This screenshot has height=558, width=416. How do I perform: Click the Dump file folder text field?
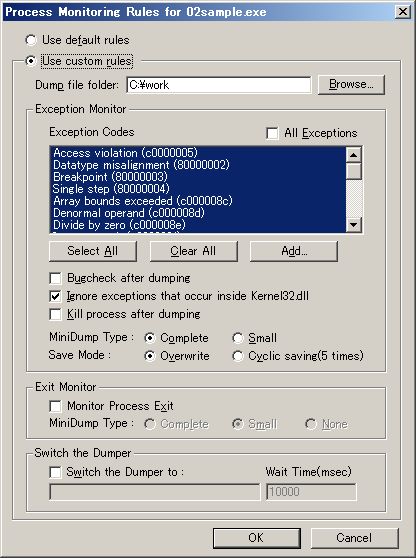(218, 85)
